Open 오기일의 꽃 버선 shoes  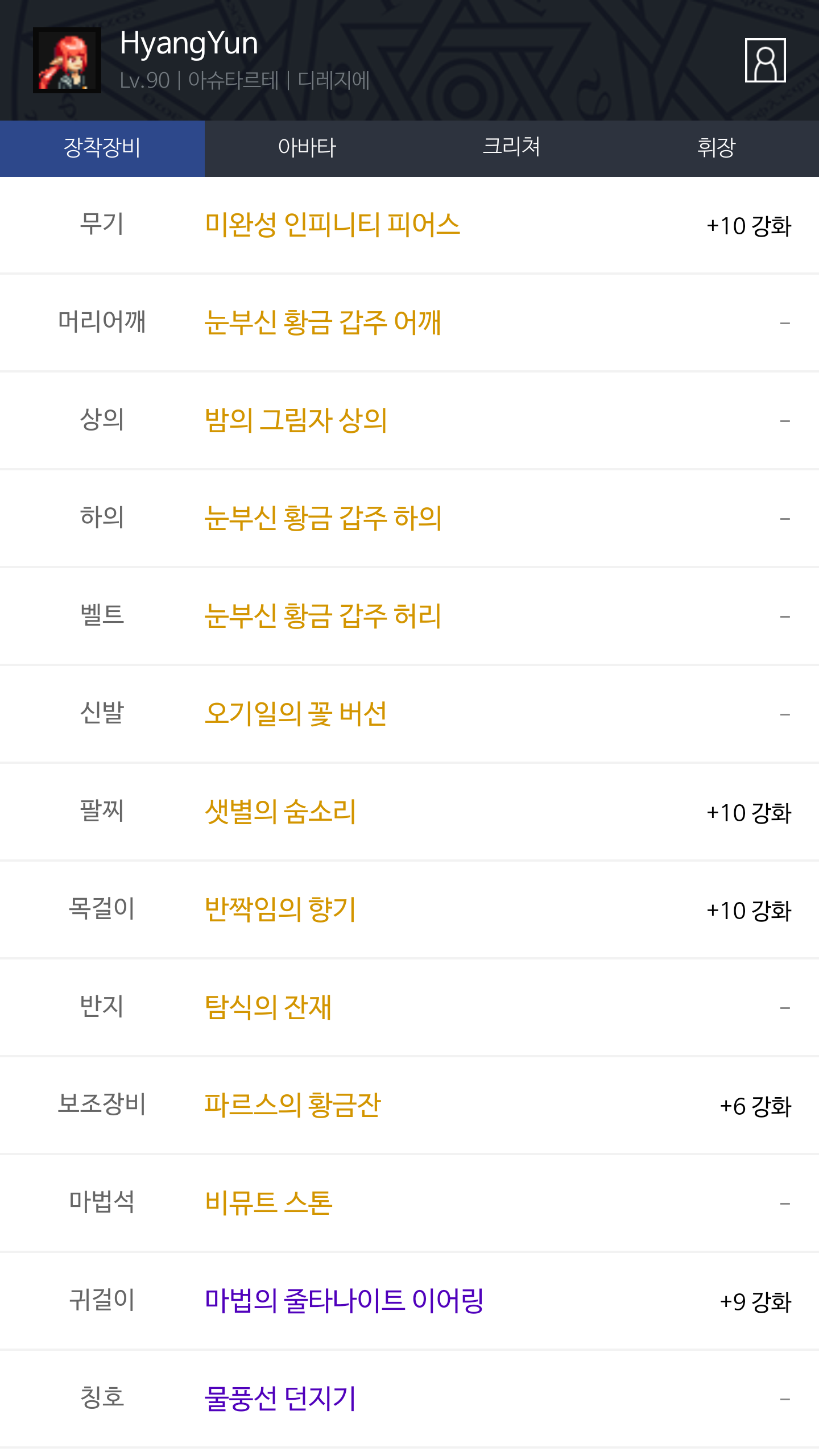click(296, 714)
